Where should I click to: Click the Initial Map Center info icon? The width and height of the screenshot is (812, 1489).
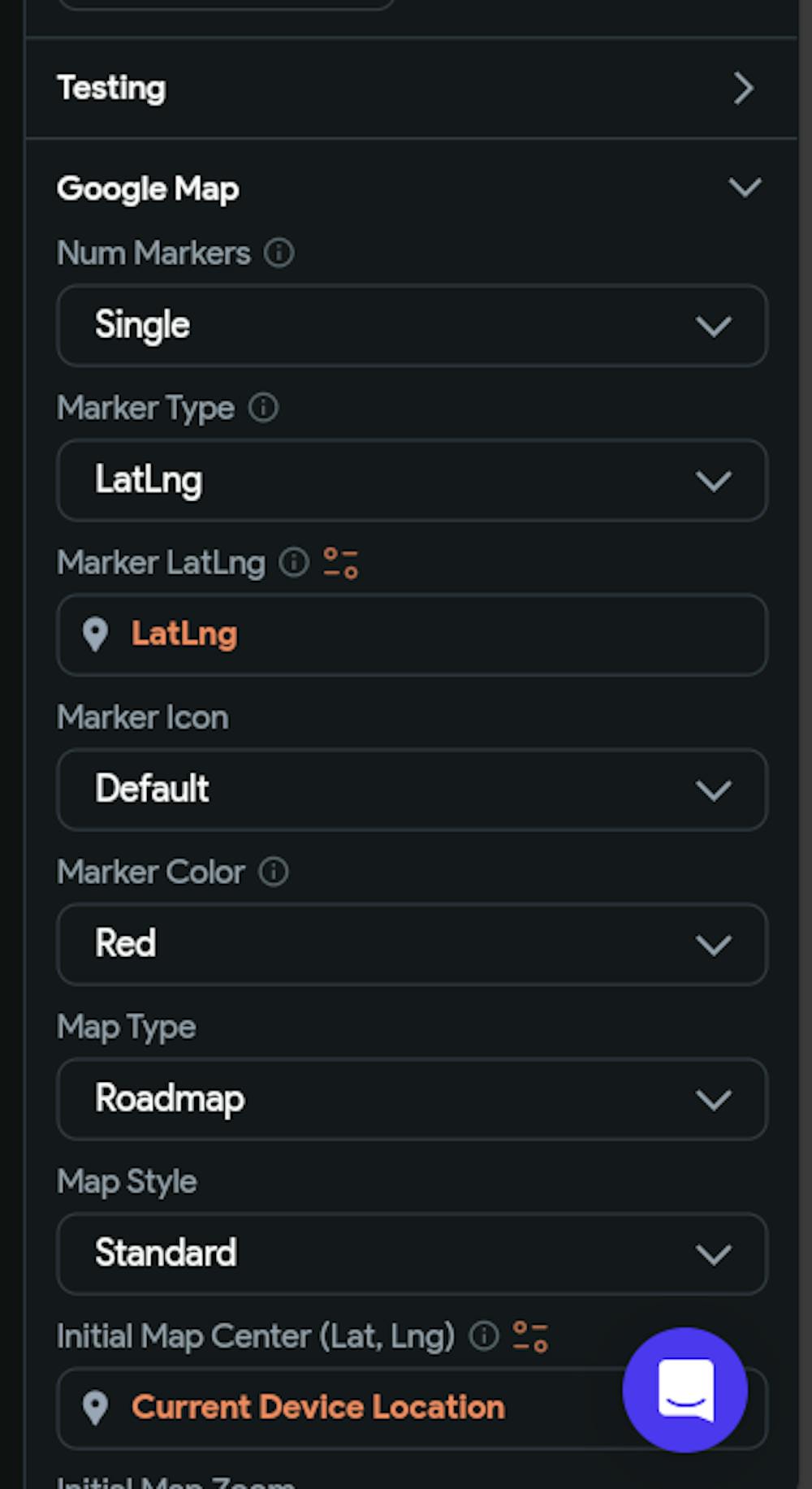pos(484,1335)
